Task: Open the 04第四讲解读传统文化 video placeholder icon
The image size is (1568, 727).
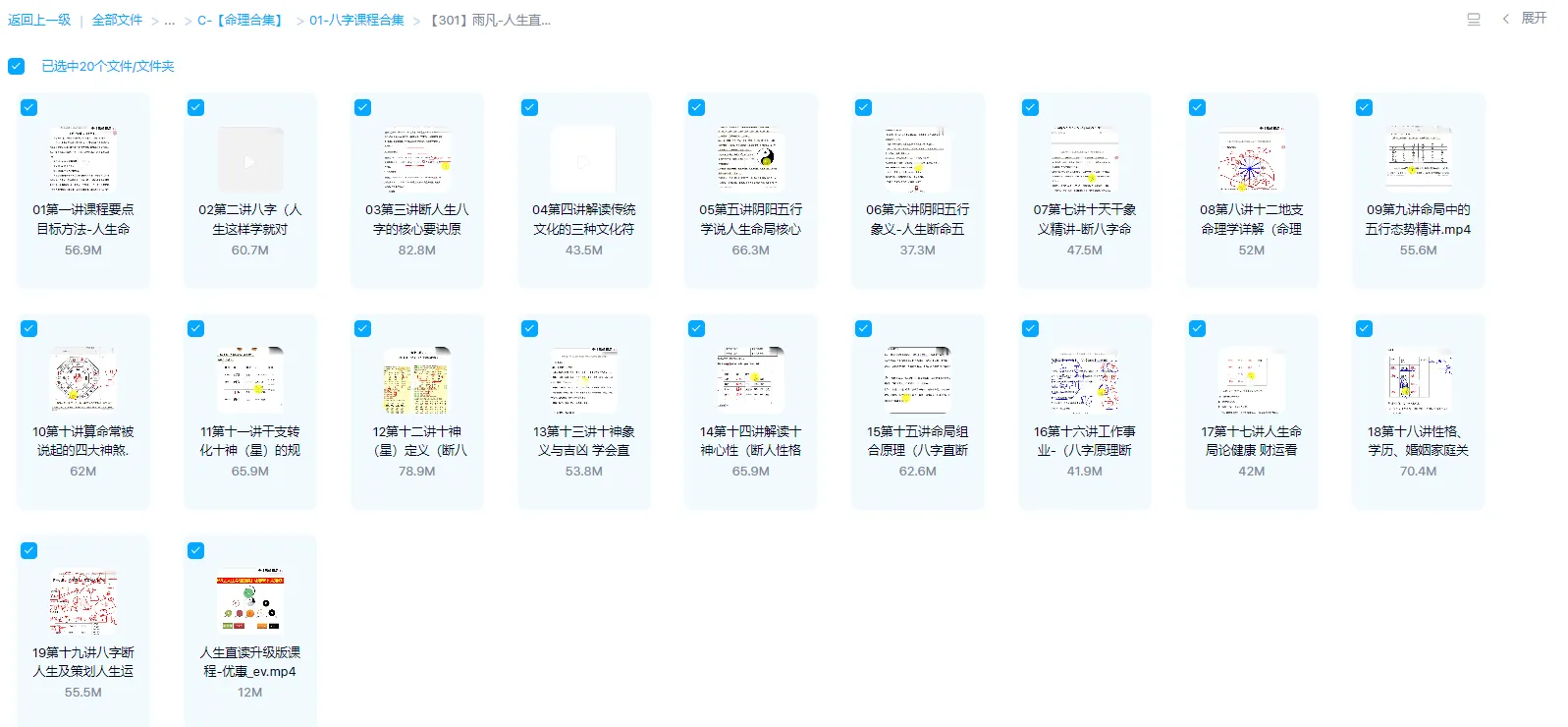Action: [x=583, y=159]
